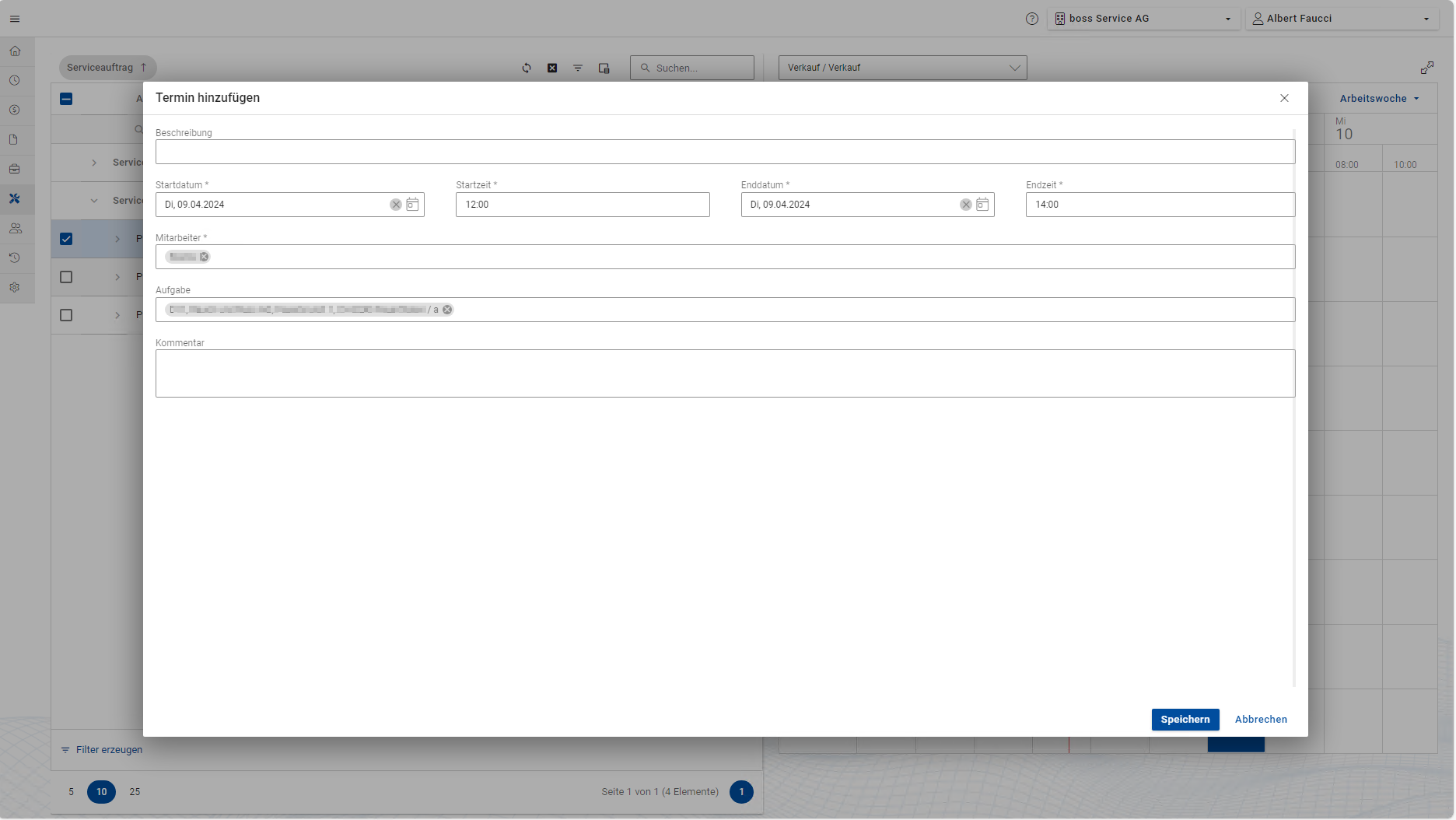This screenshot has width=1456, height=820.
Task: Click the Abbrechen button
Action: (1261, 720)
